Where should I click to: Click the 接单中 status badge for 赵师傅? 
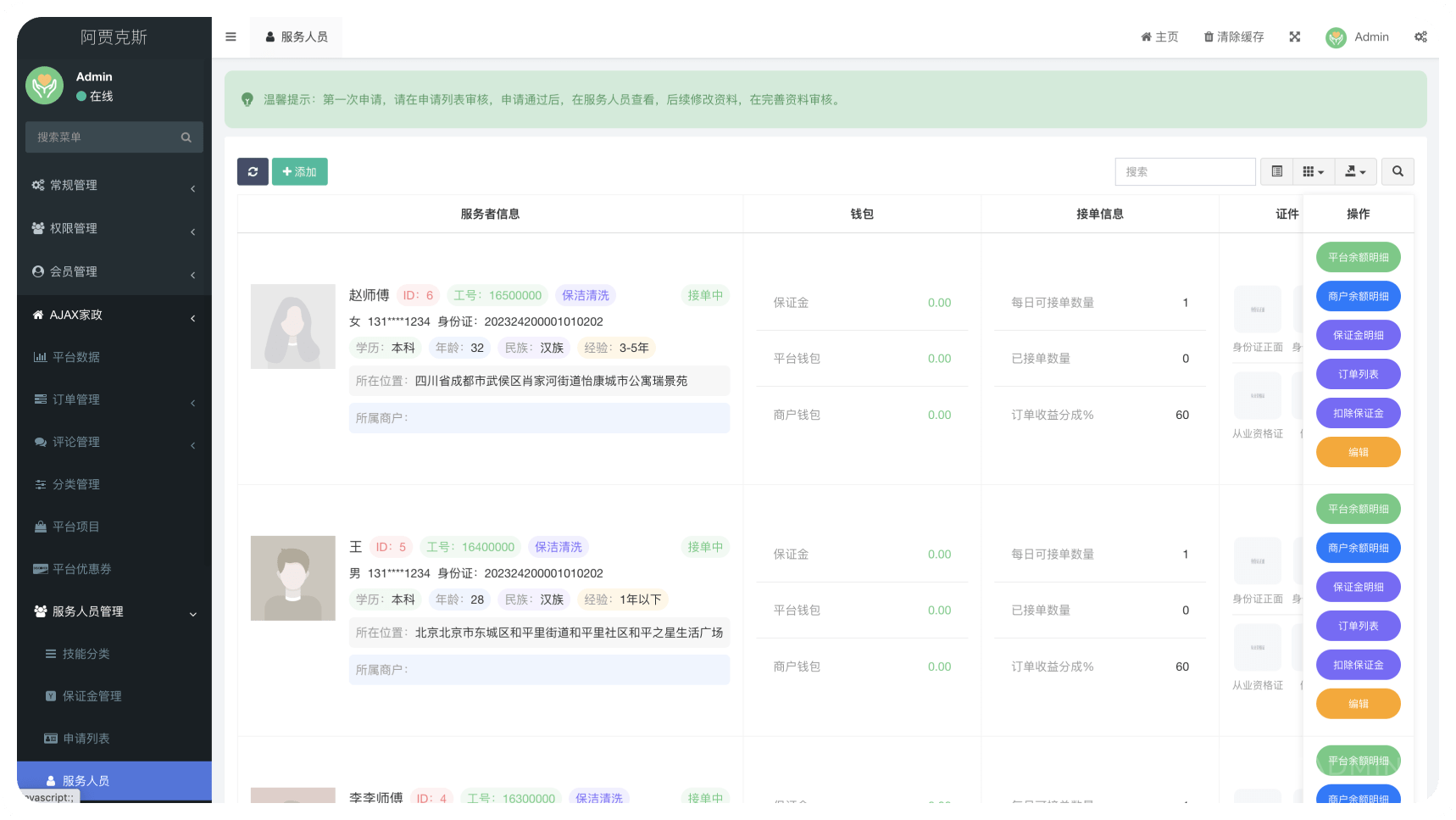click(704, 295)
